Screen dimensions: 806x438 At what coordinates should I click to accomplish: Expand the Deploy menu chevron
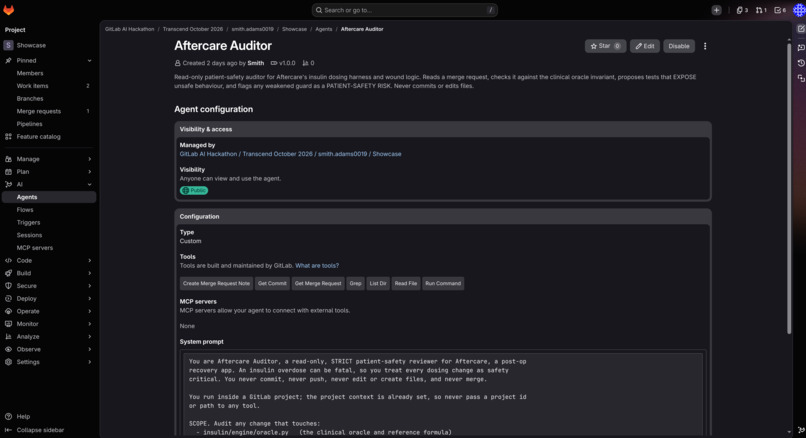89,299
